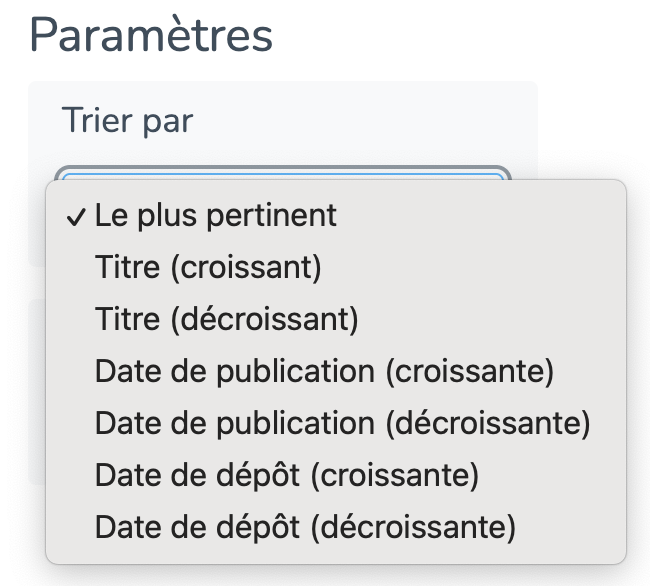Pick "Date de dépôt (décroissante)" option

point(305,526)
